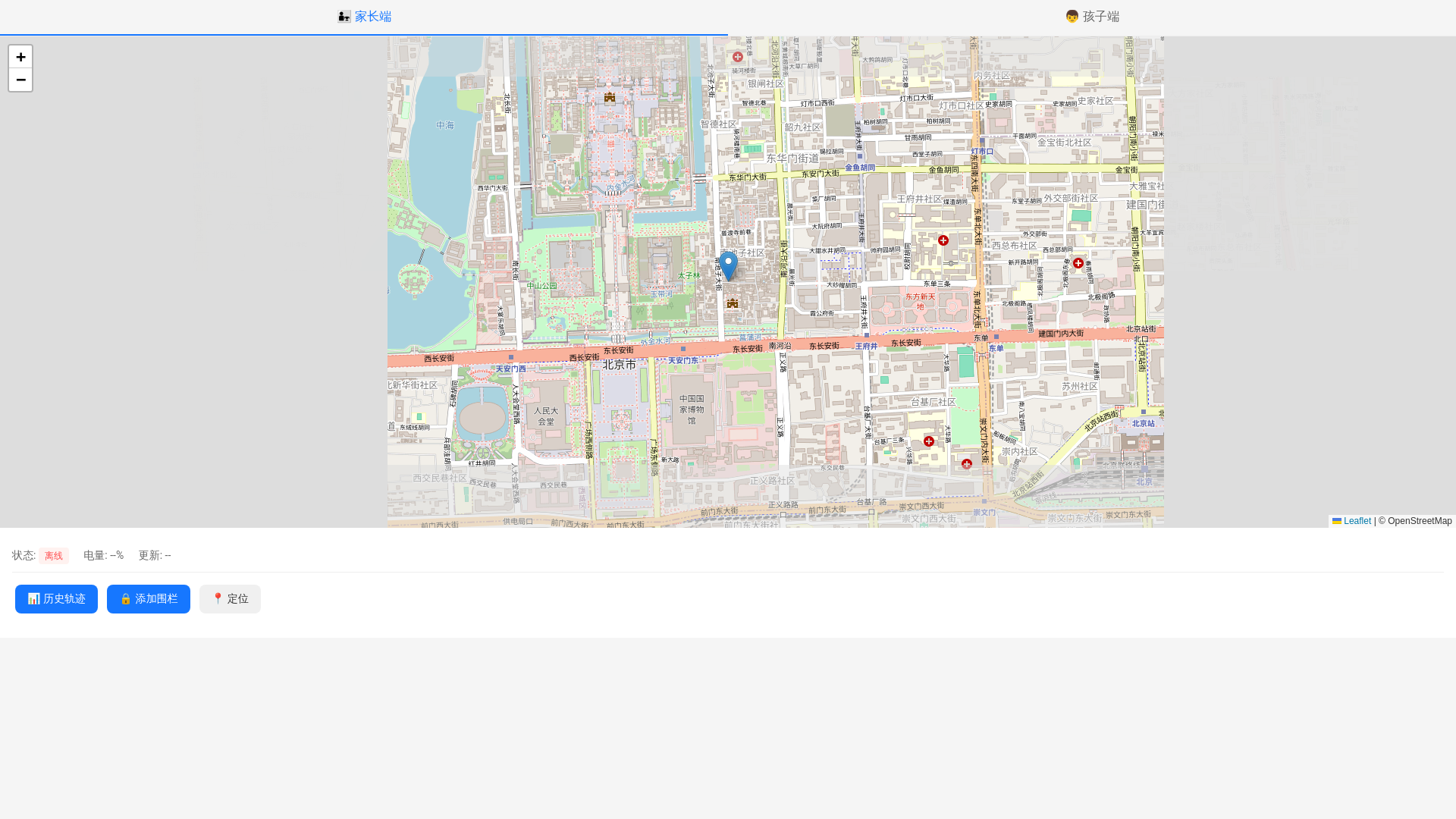
Task: Click the 王府井 subway station icon
Action: 867,334
